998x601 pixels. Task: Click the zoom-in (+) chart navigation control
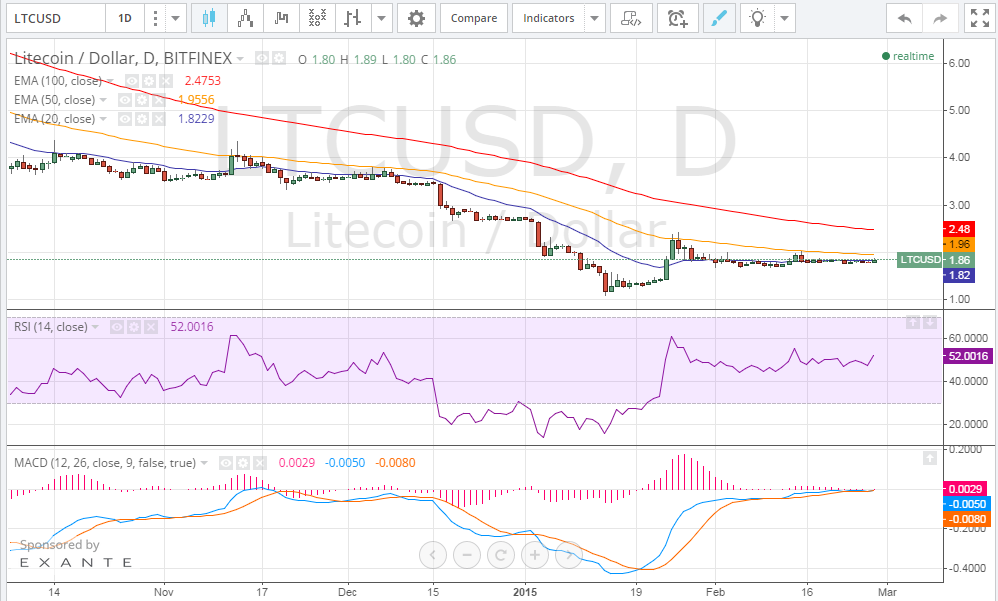click(535, 555)
